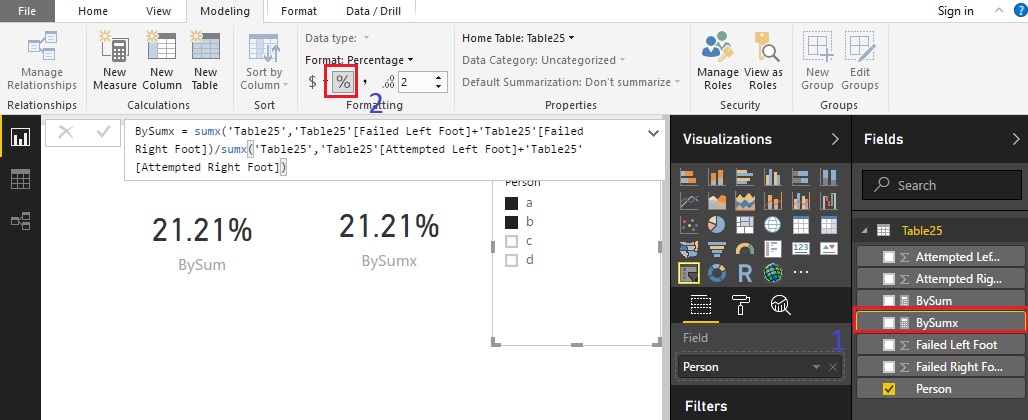Collapse the Table25 tree node

tap(864, 230)
